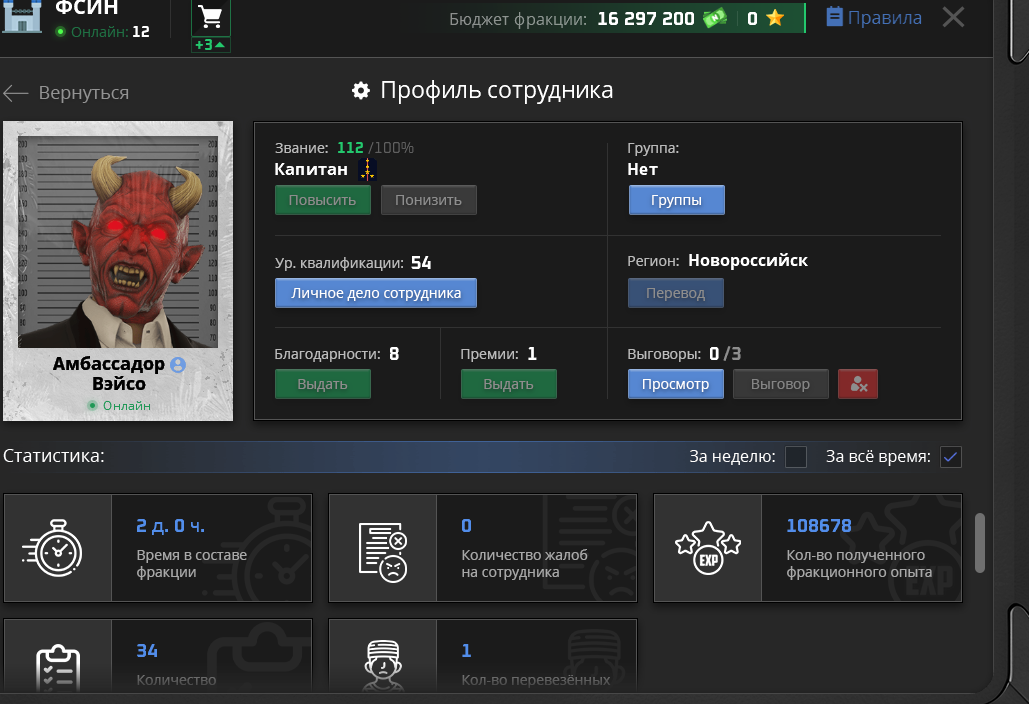Open the Правила rules link
The width and height of the screenshot is (1029, 704).
[x=873, y=18]
